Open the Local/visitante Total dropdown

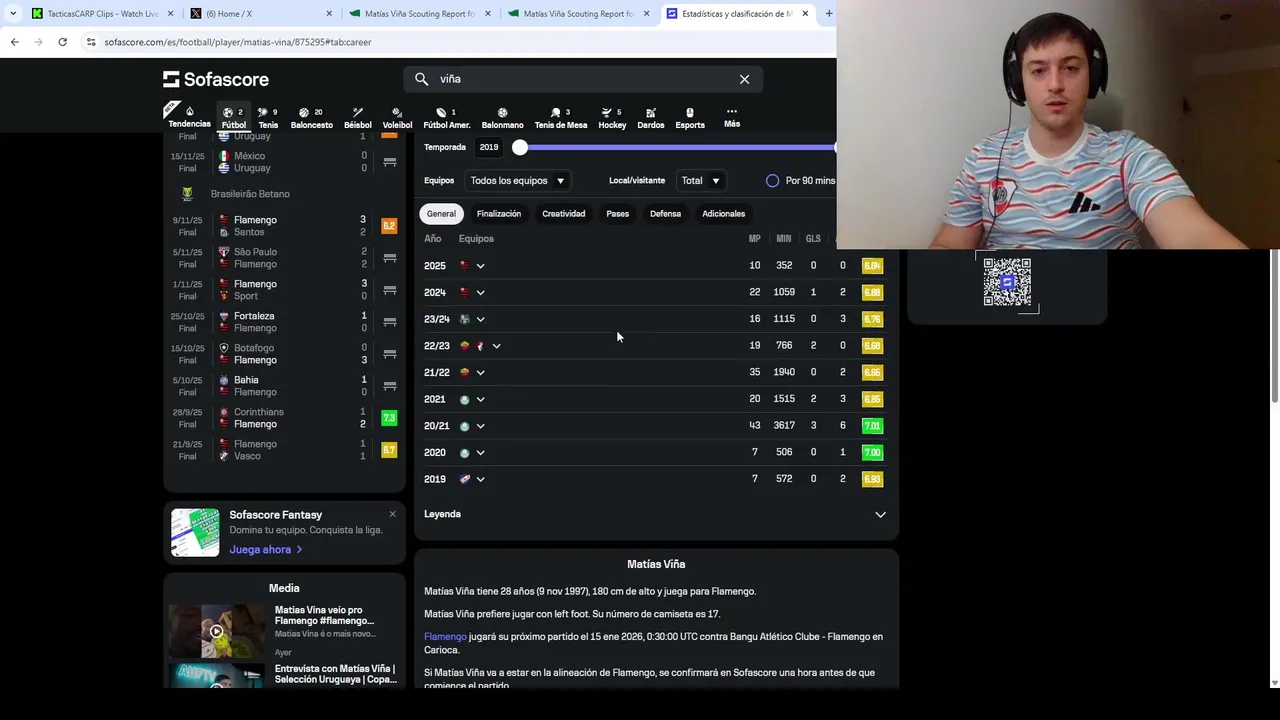701,181
